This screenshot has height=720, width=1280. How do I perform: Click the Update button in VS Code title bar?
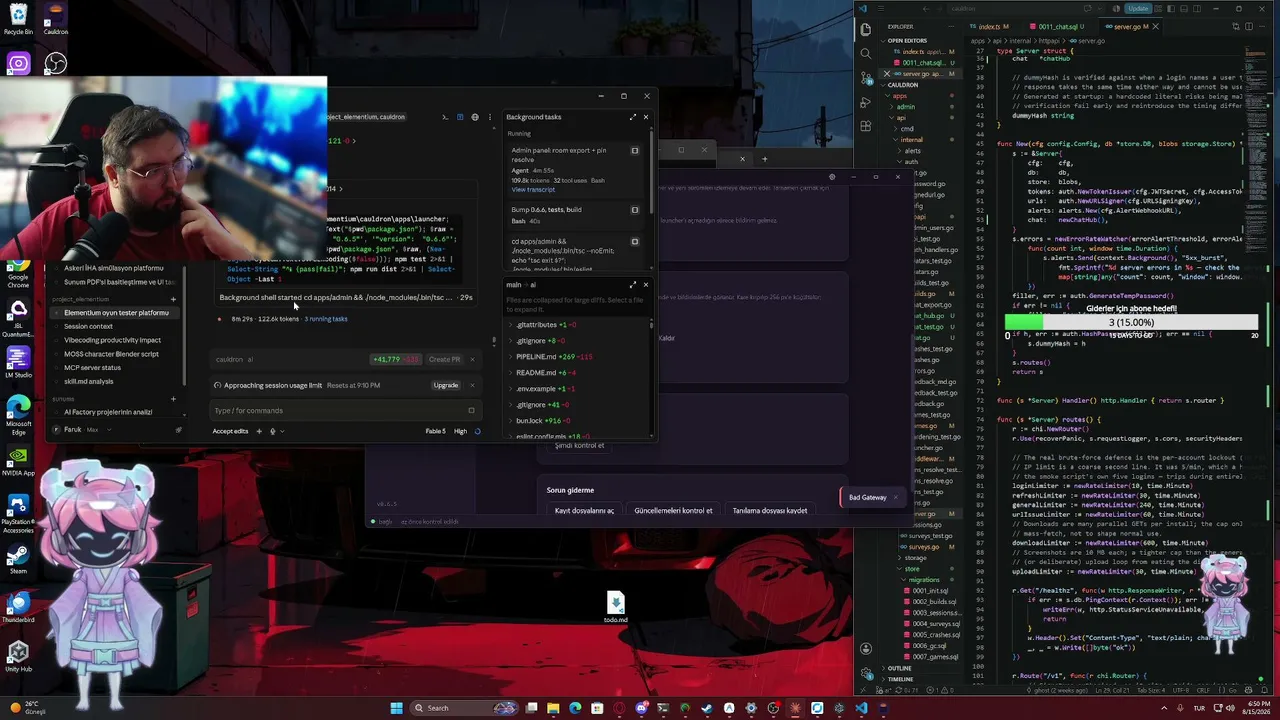coord(1138,9)
